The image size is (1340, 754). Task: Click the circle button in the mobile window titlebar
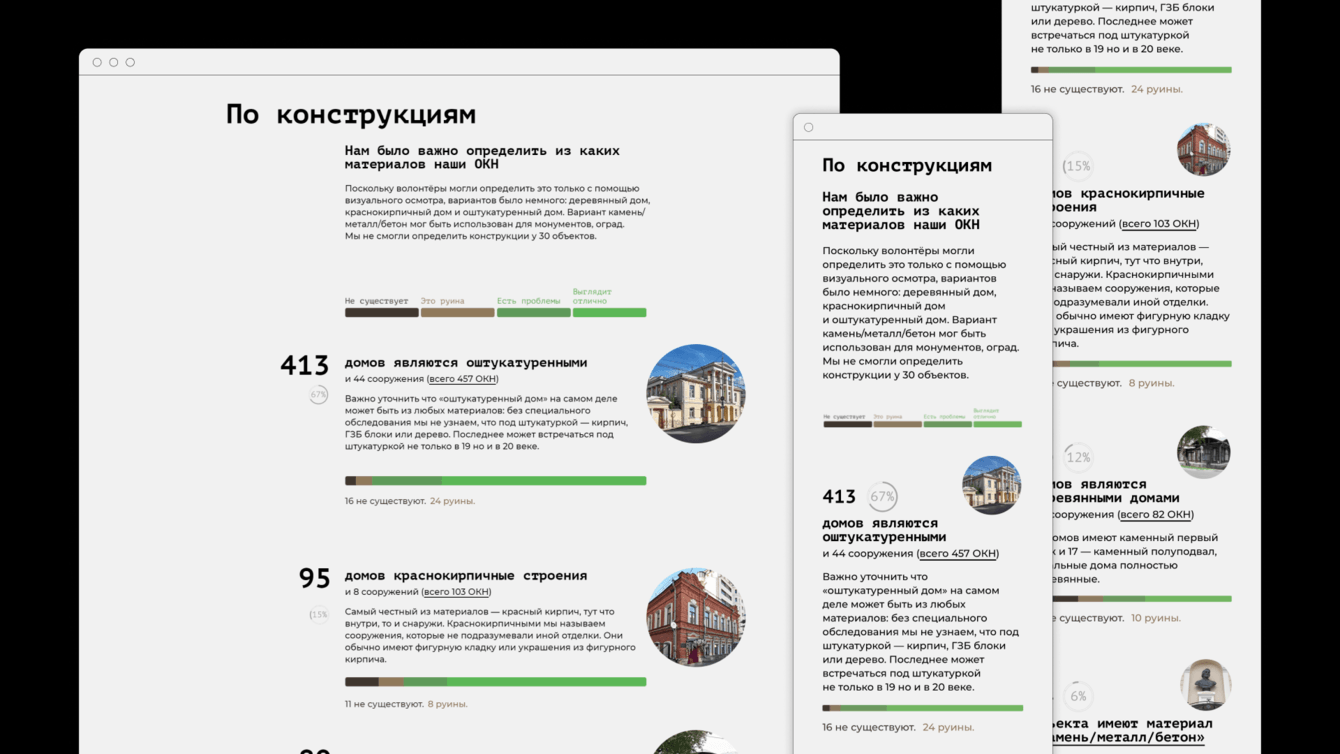(808, 127)
